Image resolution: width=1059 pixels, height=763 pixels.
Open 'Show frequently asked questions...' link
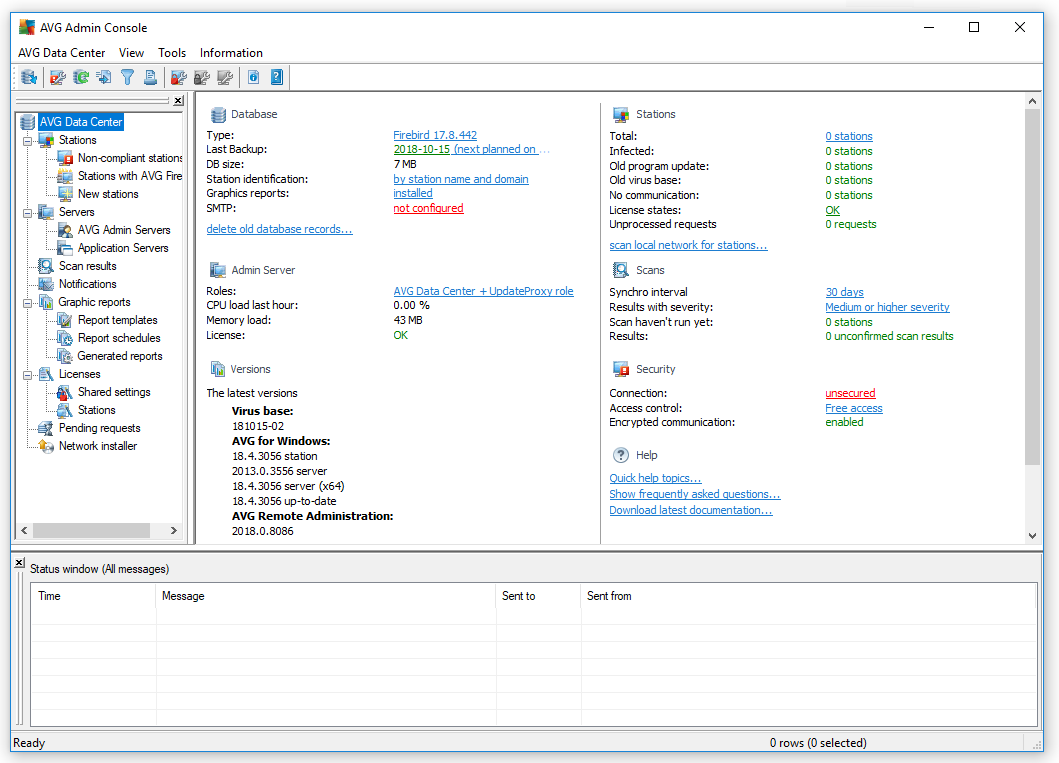tap(694, 494)
